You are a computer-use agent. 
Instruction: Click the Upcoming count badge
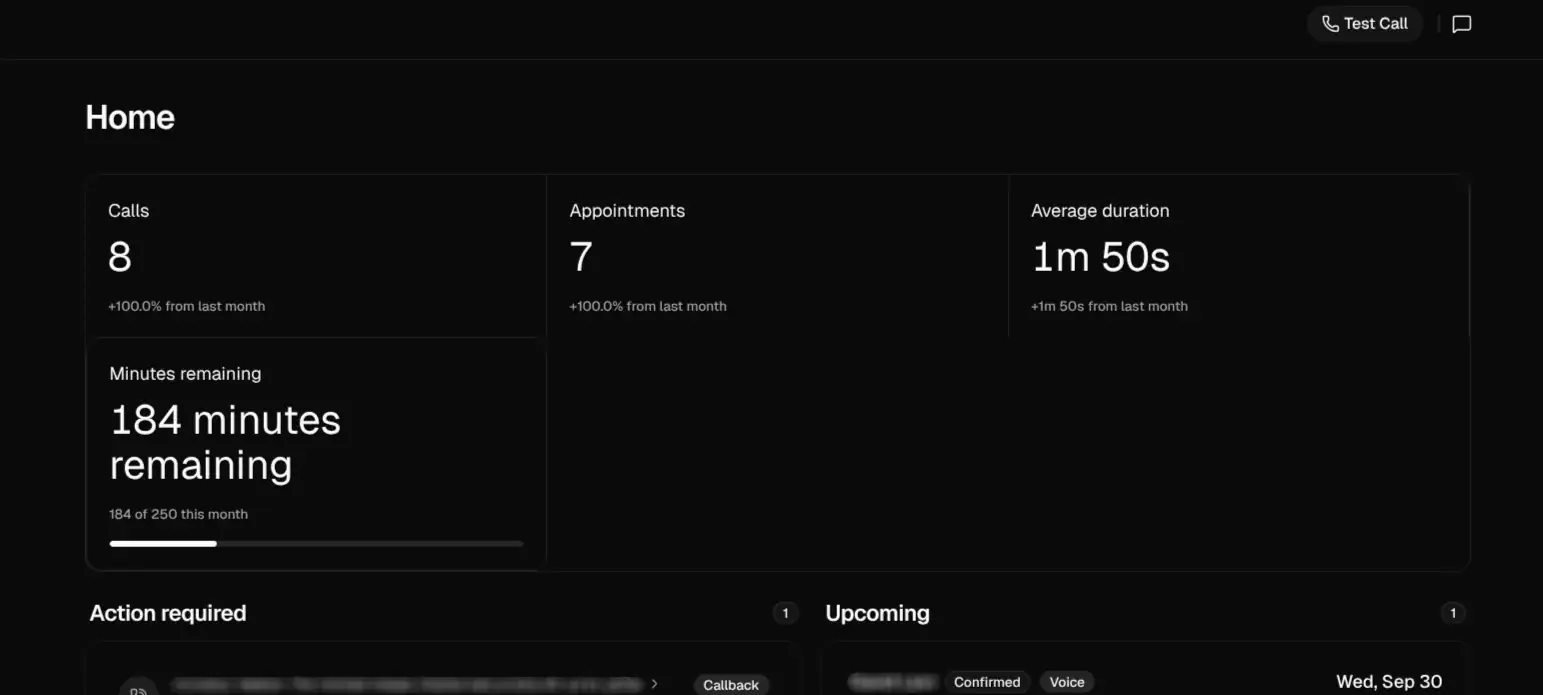(x=1453, y=613)
